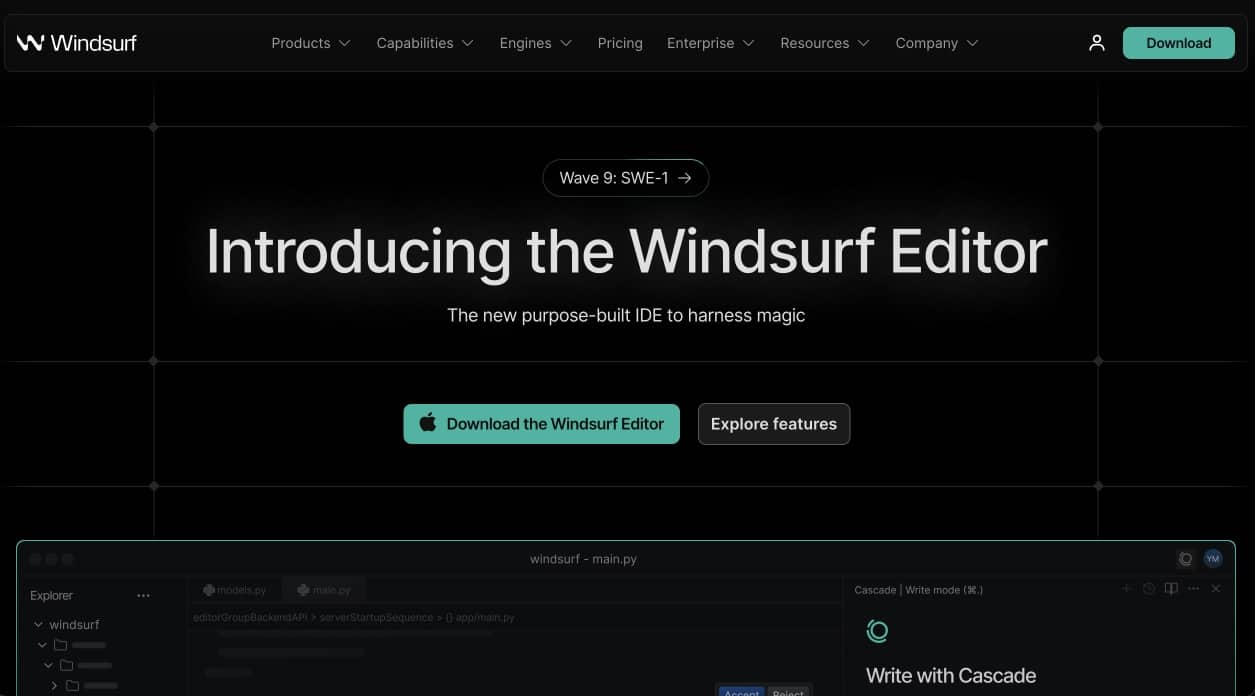The height and width of the screenshot is (696, 1255).
Task: Click the book icon in the Cascade panel
Action: (x=1171, y=589)
